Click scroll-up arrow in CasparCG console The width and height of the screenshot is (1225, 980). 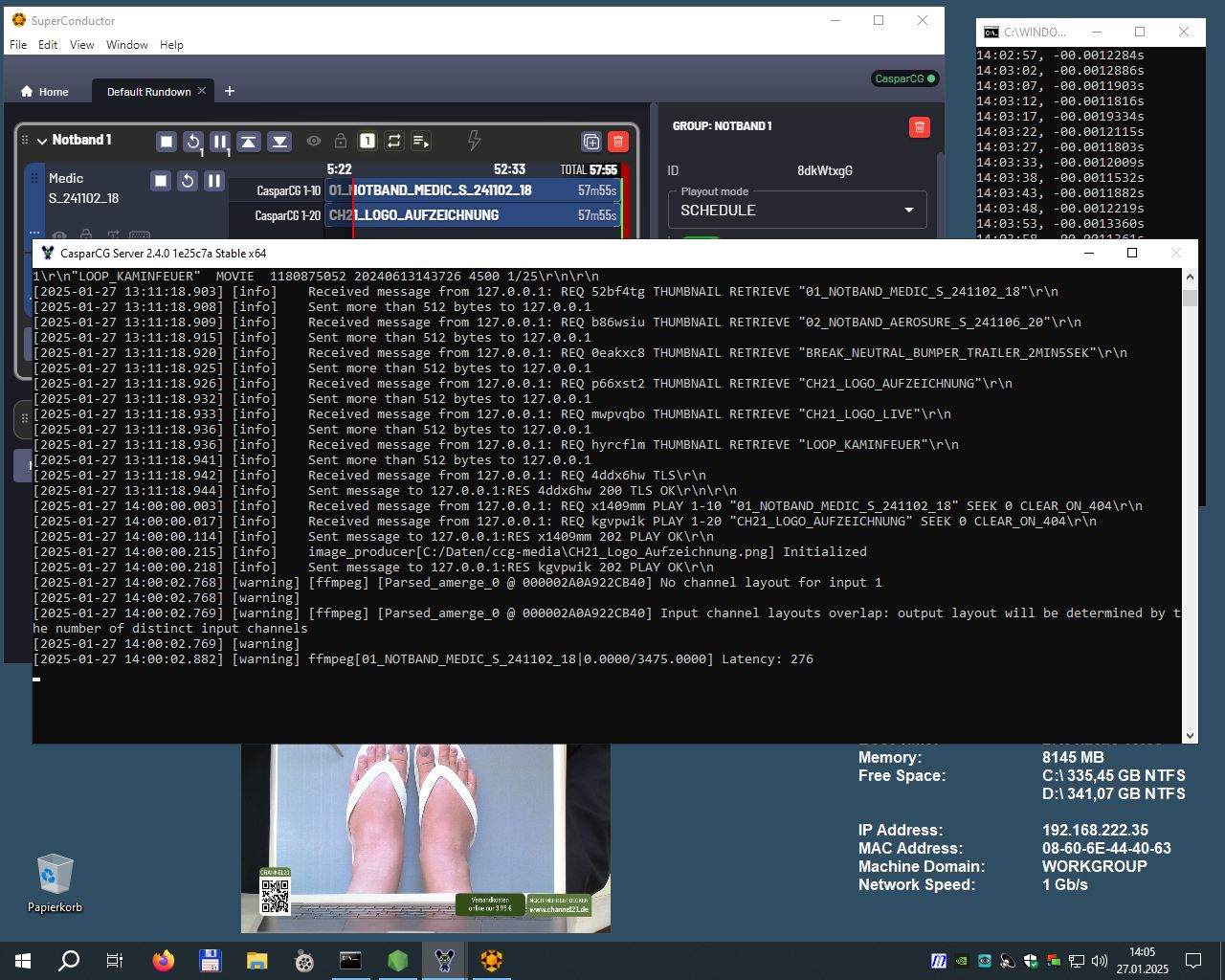(x=1190, y=277)
